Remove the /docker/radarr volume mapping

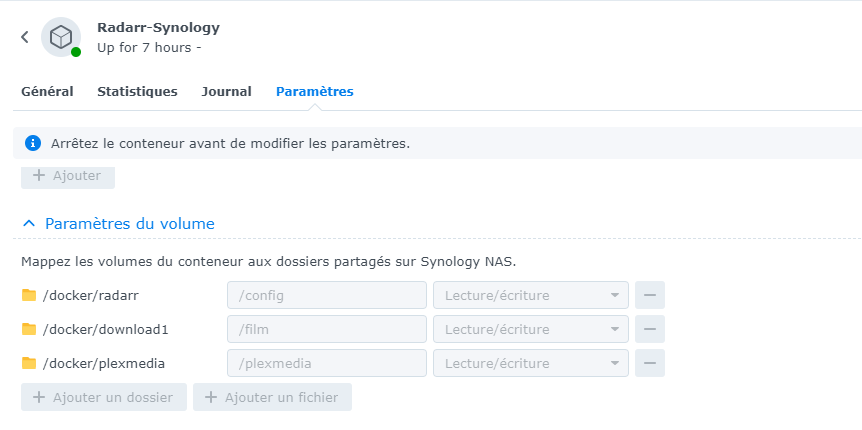pyautogui.click(x=650, y=295)
